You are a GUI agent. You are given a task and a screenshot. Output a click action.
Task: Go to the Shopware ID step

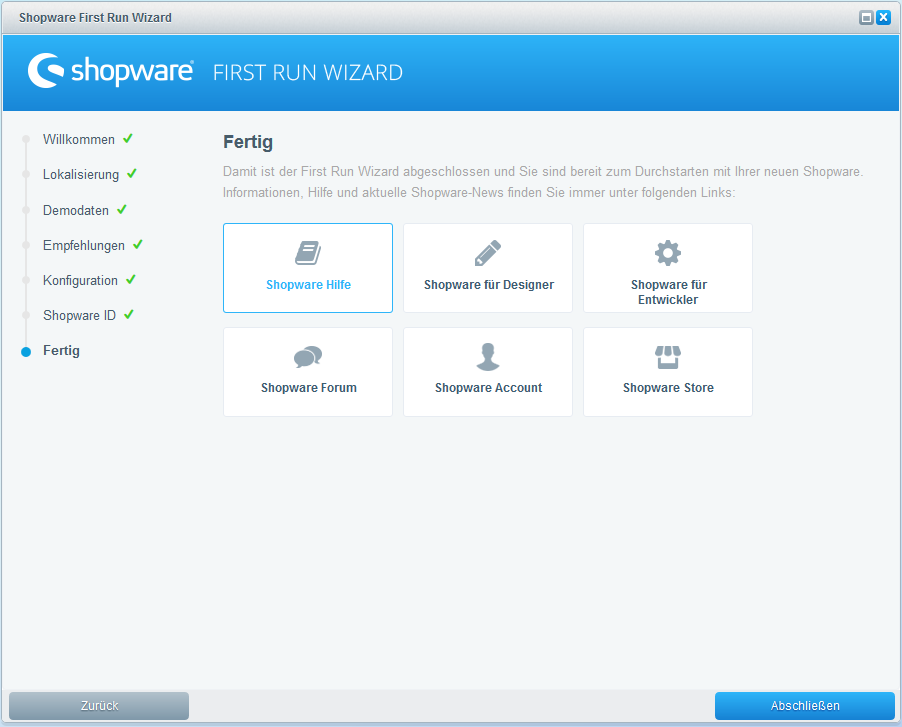pos(79,316)
